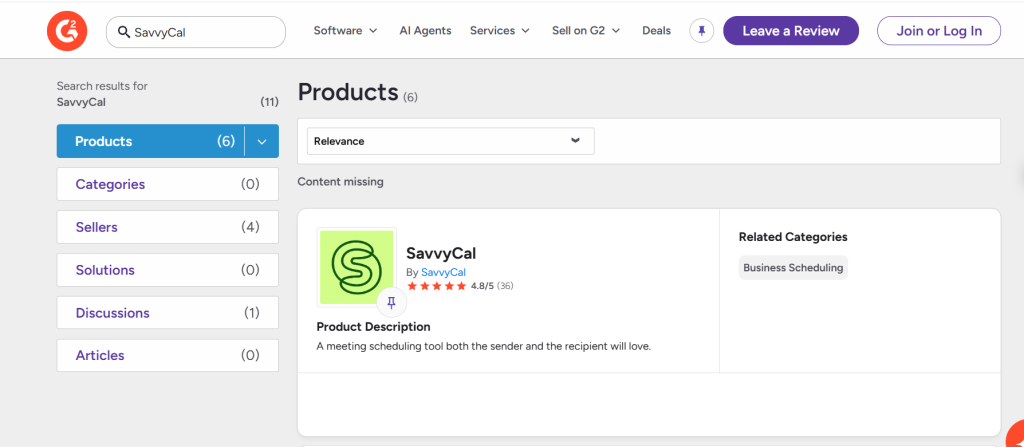Click the star rating of SavvyCal
The width and height of the screenshot is (1024, 447).
[x=436, y=286]
